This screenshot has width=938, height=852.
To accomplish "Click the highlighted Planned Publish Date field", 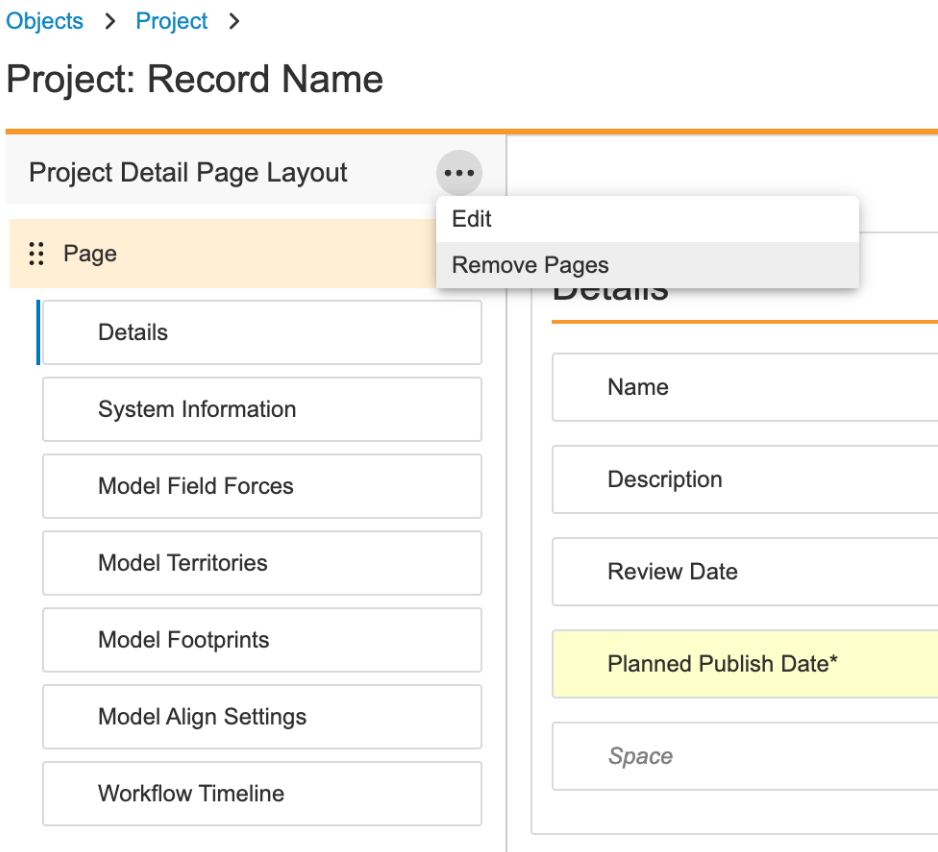I will point(744,664).
